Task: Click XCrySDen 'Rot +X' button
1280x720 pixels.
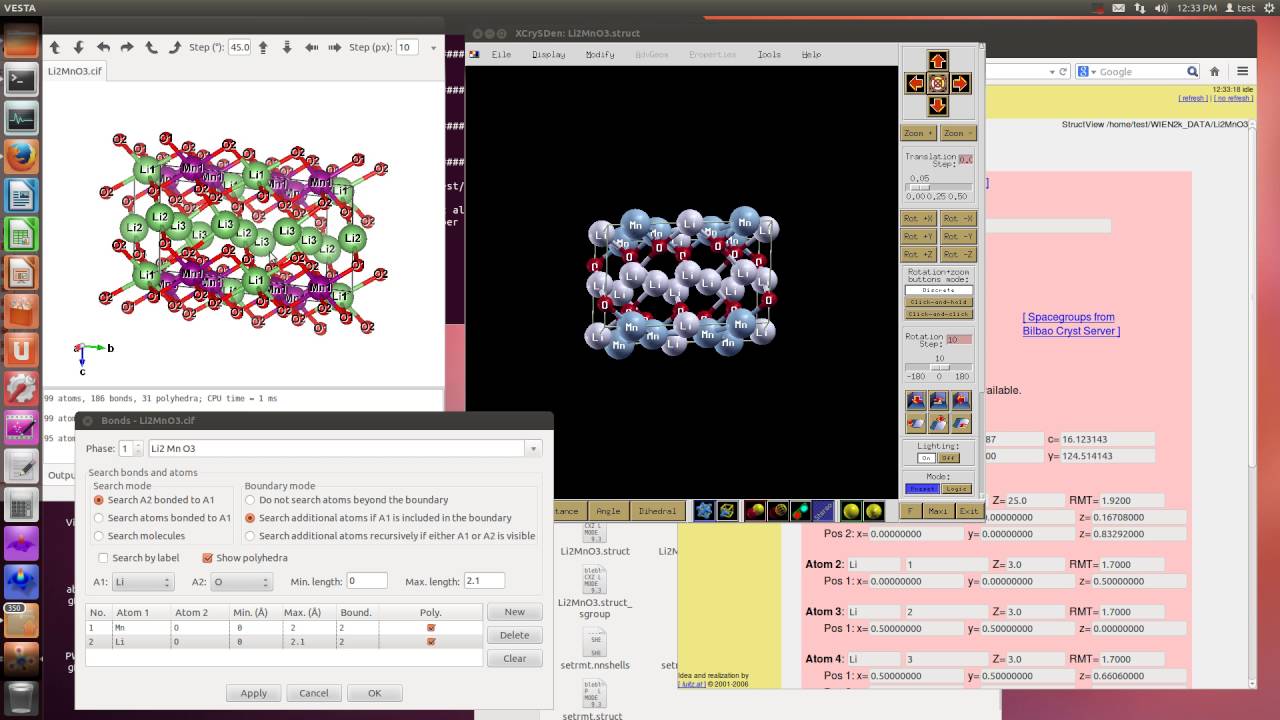Action: [x=918, y=218]
